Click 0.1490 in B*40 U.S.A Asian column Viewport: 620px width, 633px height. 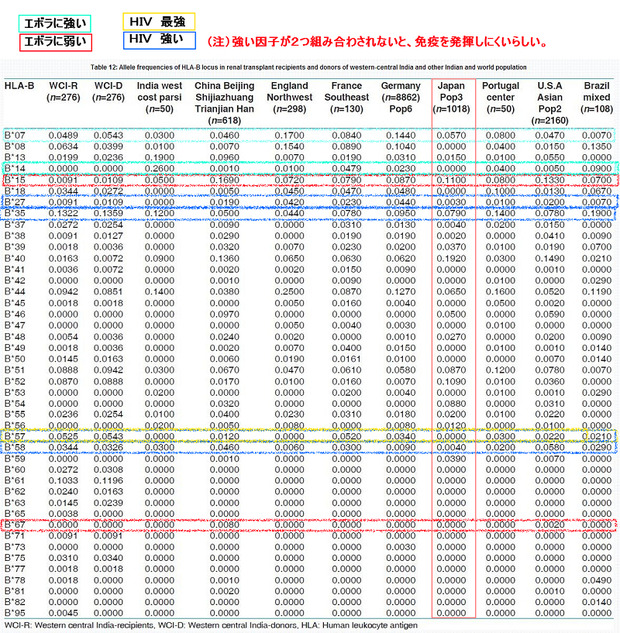click(550, 258)
